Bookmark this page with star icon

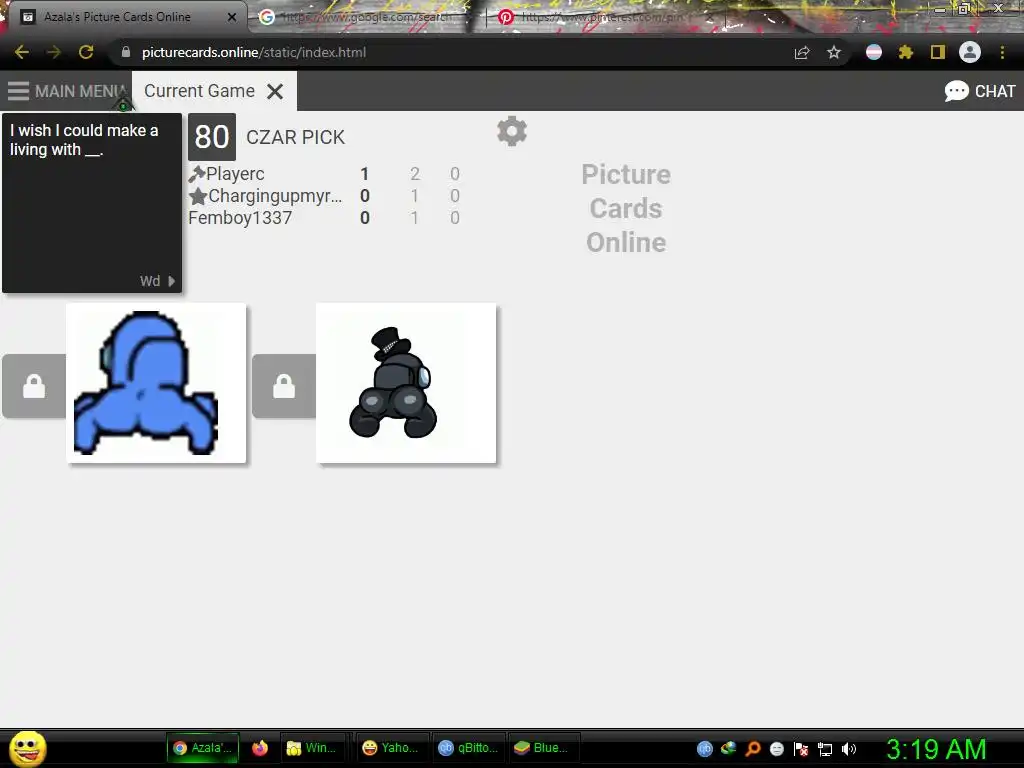[x=834, y=52]
